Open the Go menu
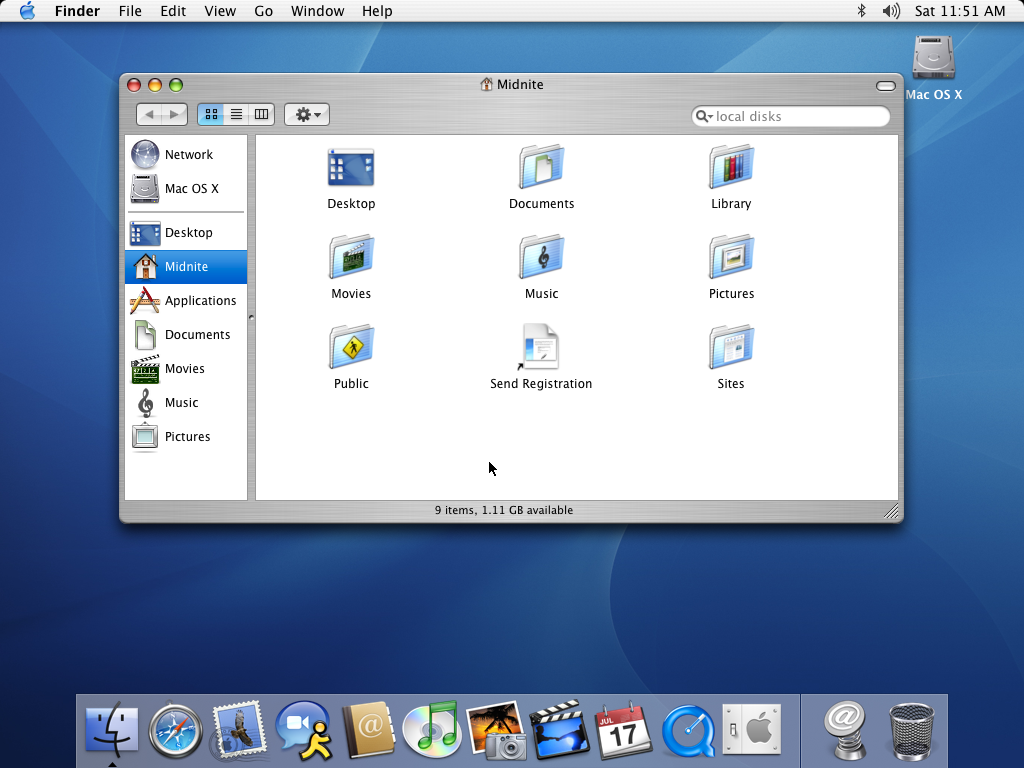The width and height of the screenshot is (1024, 768). [x=263, y=11]
